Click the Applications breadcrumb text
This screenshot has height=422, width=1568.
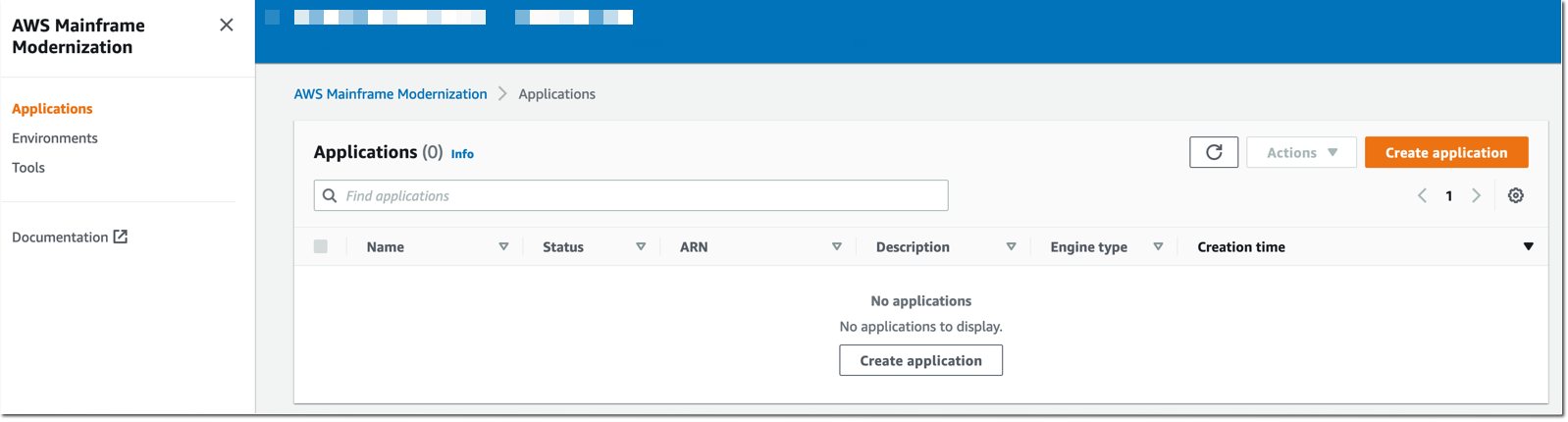pos(556,94)
